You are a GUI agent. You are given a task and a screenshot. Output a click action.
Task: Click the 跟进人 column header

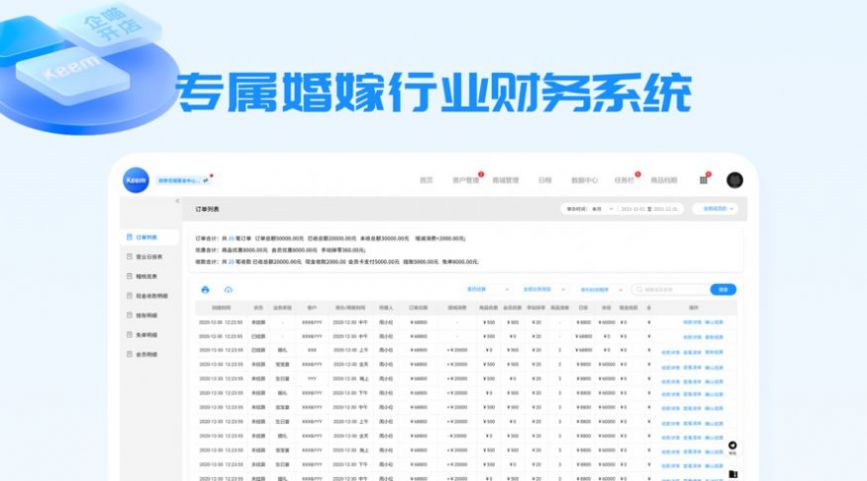(386, 307)
